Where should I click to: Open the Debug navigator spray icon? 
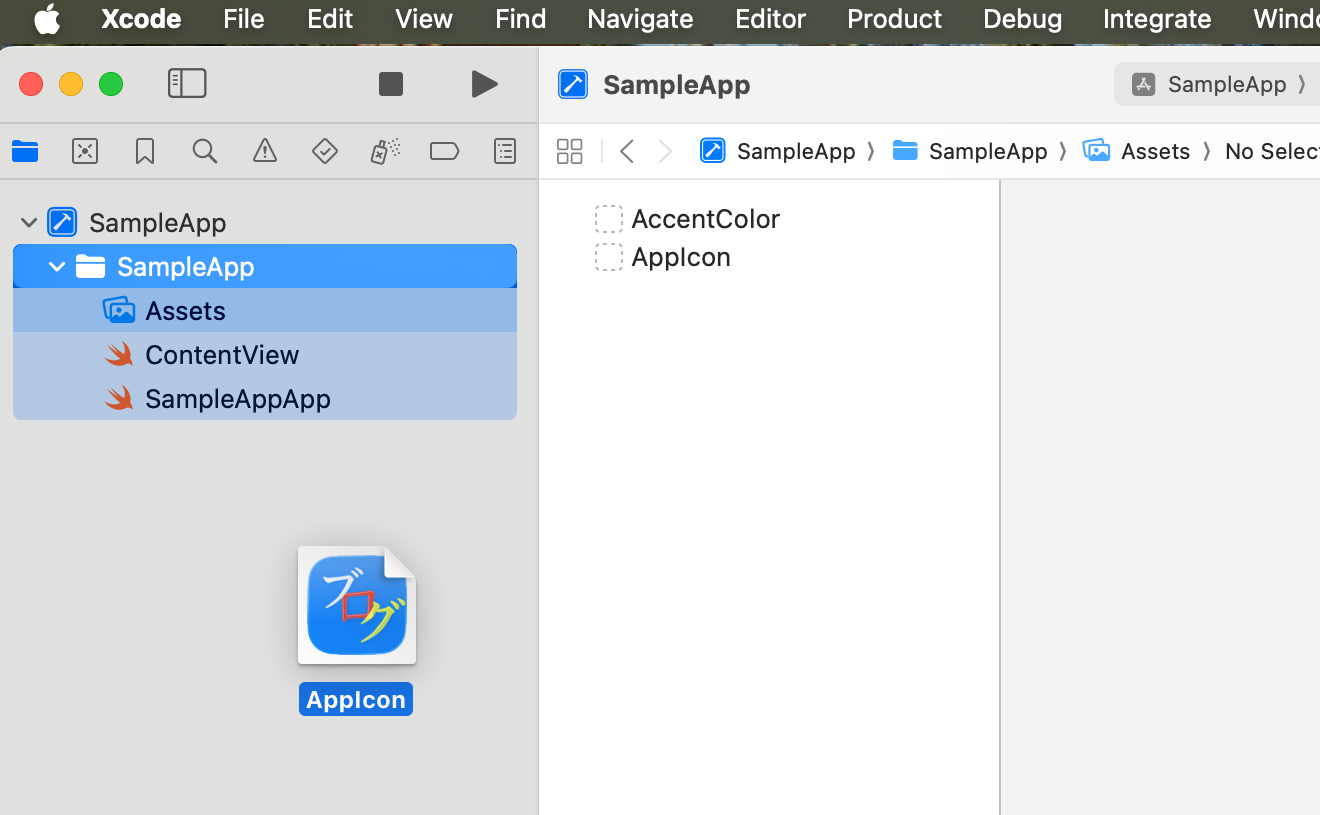tap(385, 151)
